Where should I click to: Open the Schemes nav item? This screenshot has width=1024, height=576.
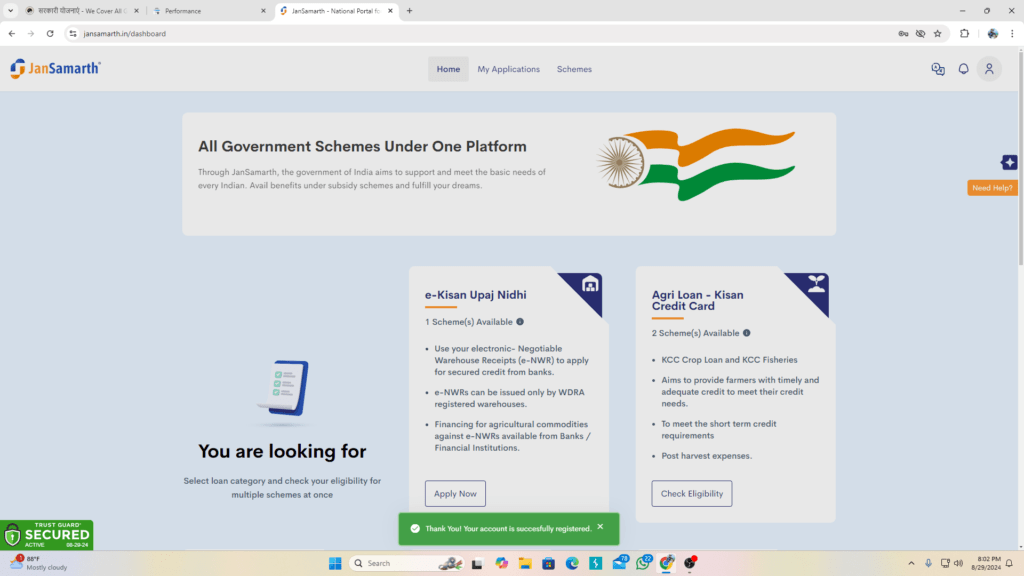574,69
